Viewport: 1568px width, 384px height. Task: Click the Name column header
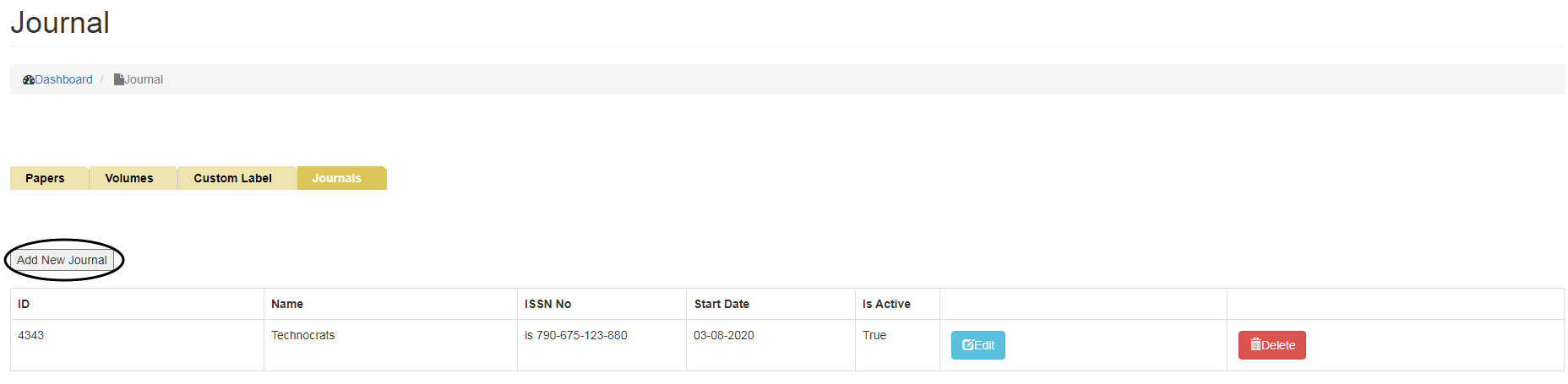pyautogui.click(x=287, y=304)
